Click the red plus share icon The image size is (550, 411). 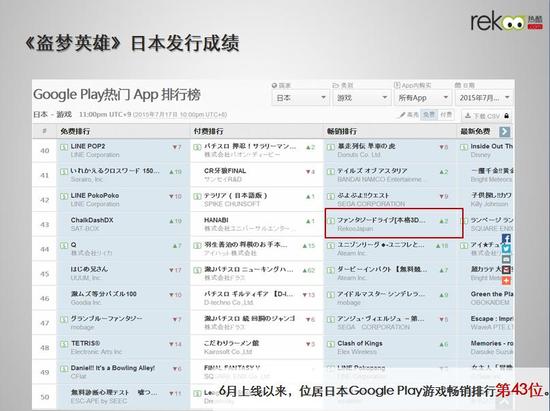(506, 280)
